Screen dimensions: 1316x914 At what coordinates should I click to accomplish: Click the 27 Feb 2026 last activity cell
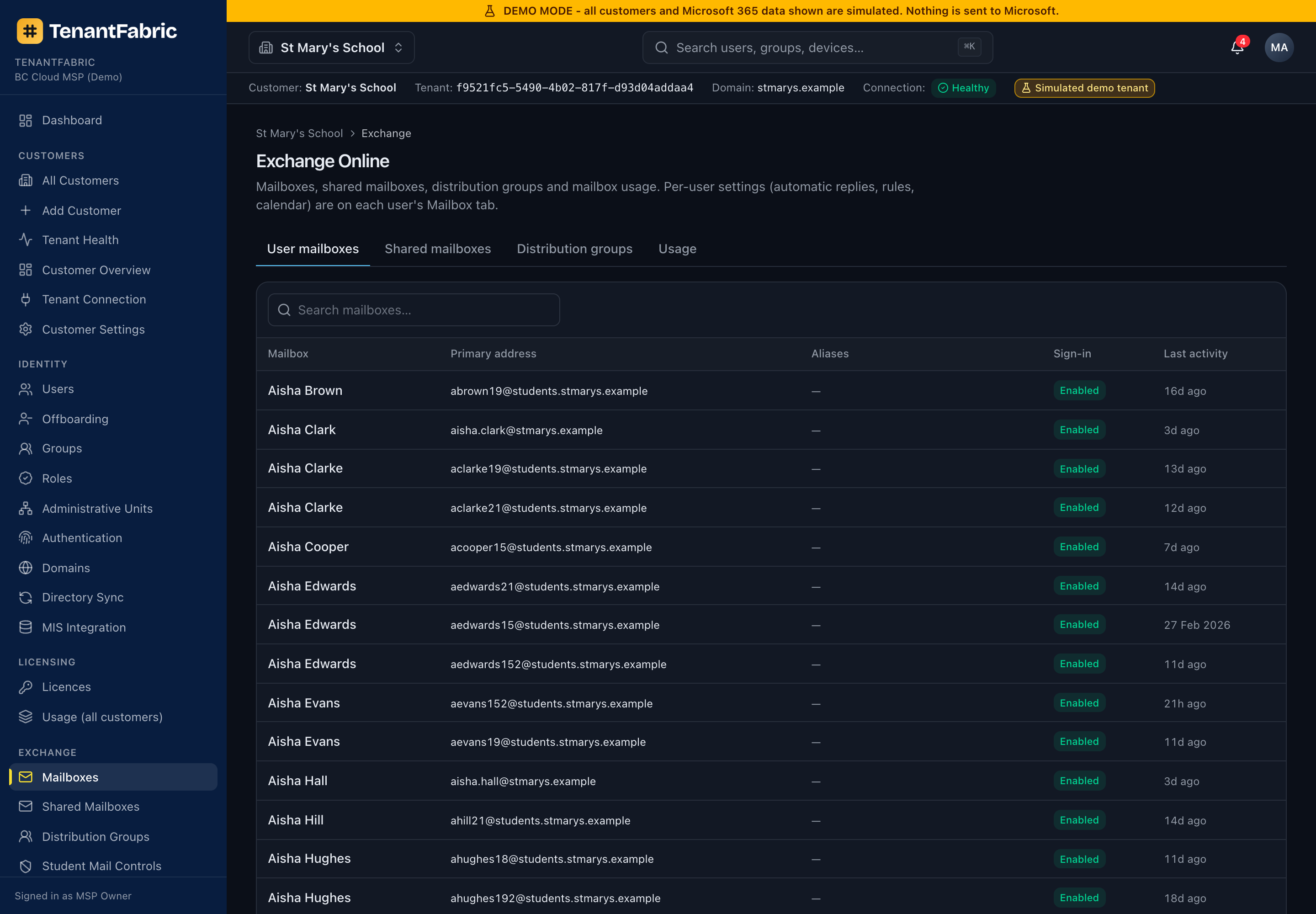[x=1197, y=625]
